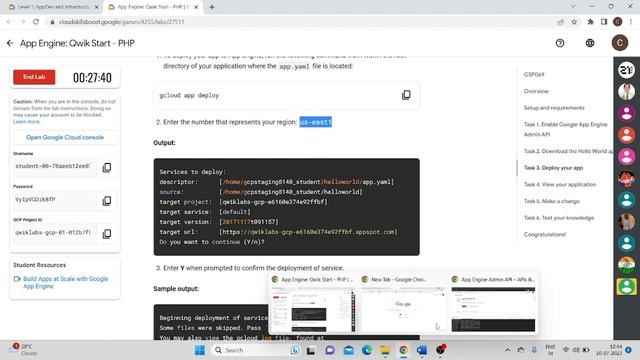Screen dimensions: 640x360
Task: Go to Task 5 Make a change
Action: coord(551,201)
